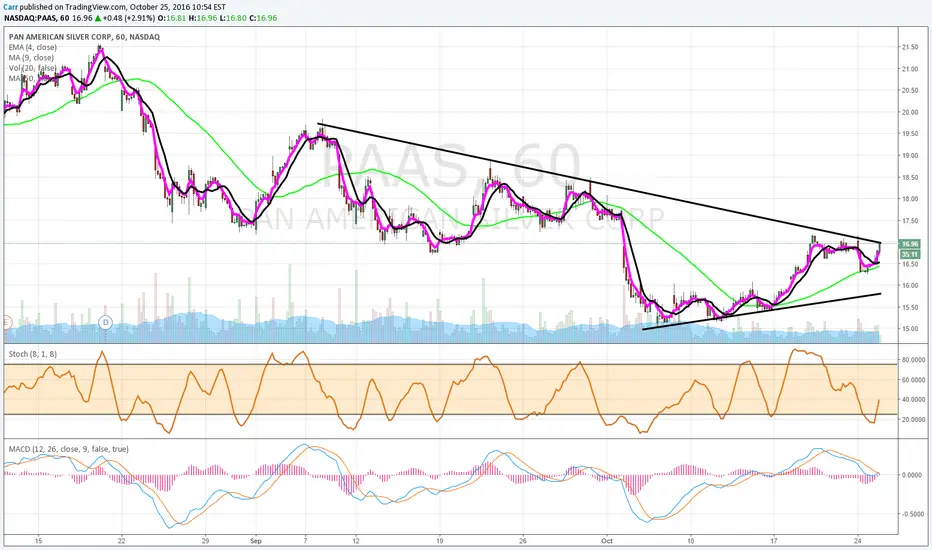Click the 18.50 price axis label
Viewport: 932px width, 550px height.
coord(910,177)
